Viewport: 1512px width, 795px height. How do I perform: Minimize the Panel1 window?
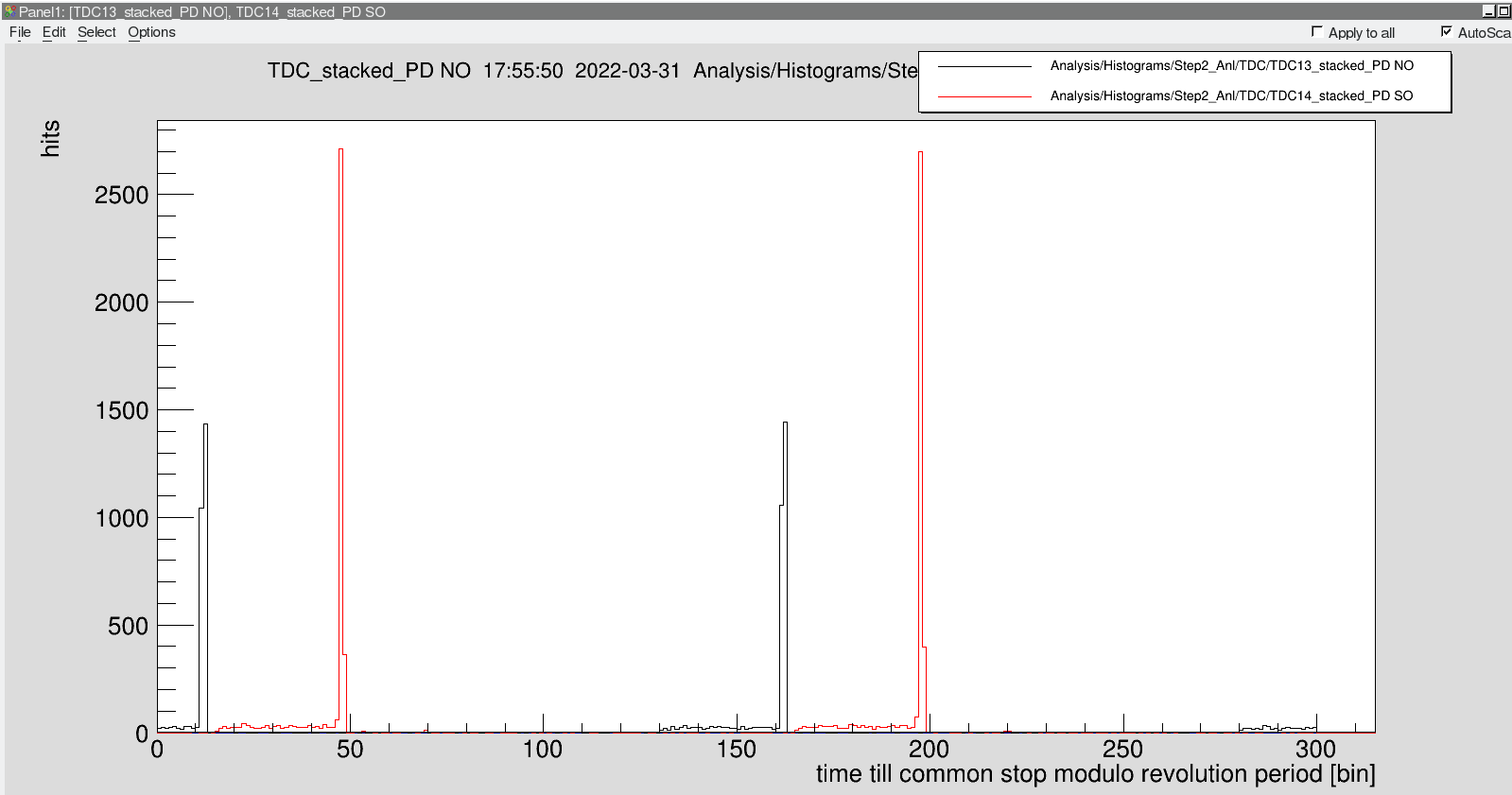click(x=1488, y=11)
